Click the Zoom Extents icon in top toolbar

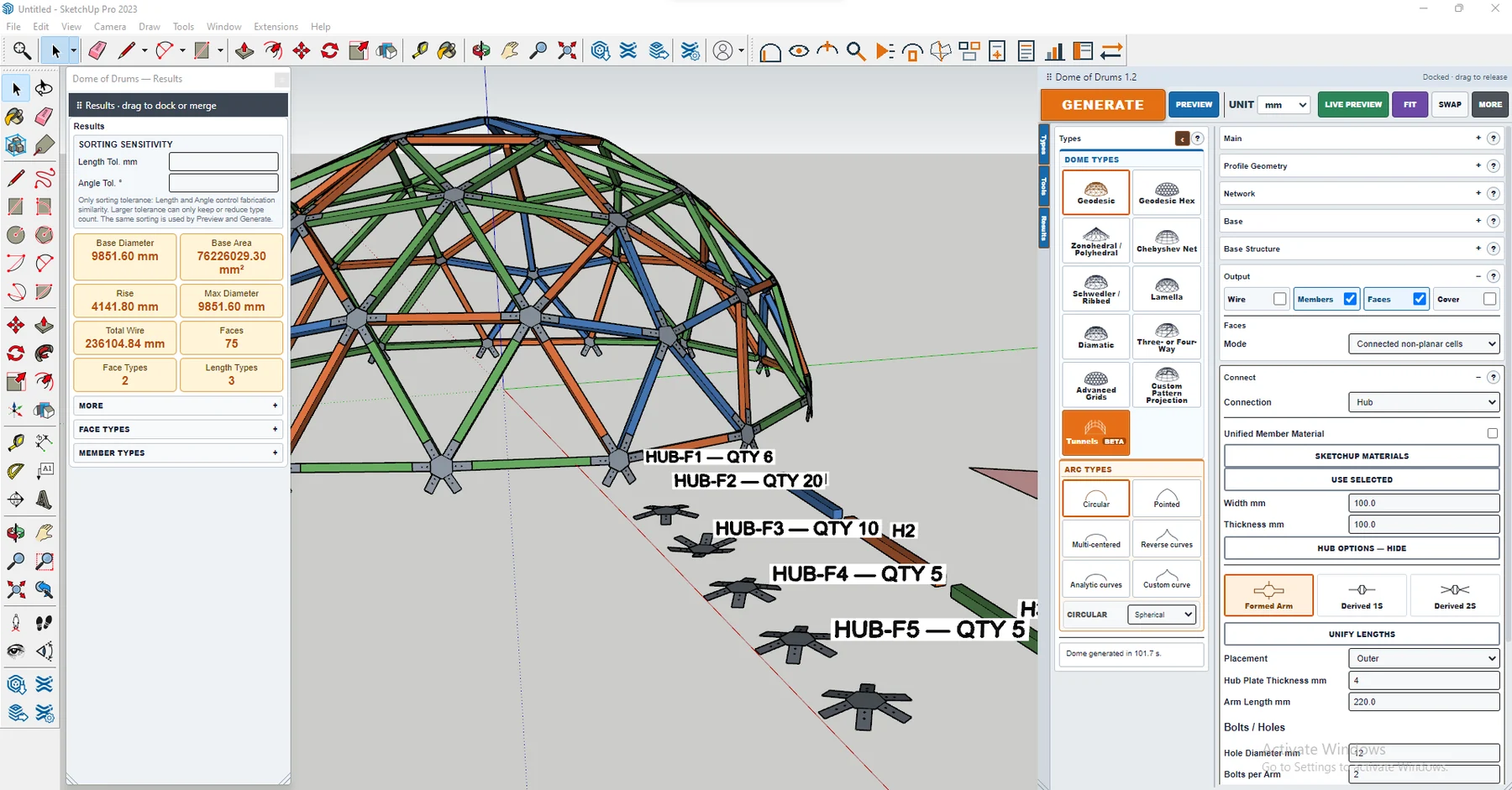tap(568, 51)
